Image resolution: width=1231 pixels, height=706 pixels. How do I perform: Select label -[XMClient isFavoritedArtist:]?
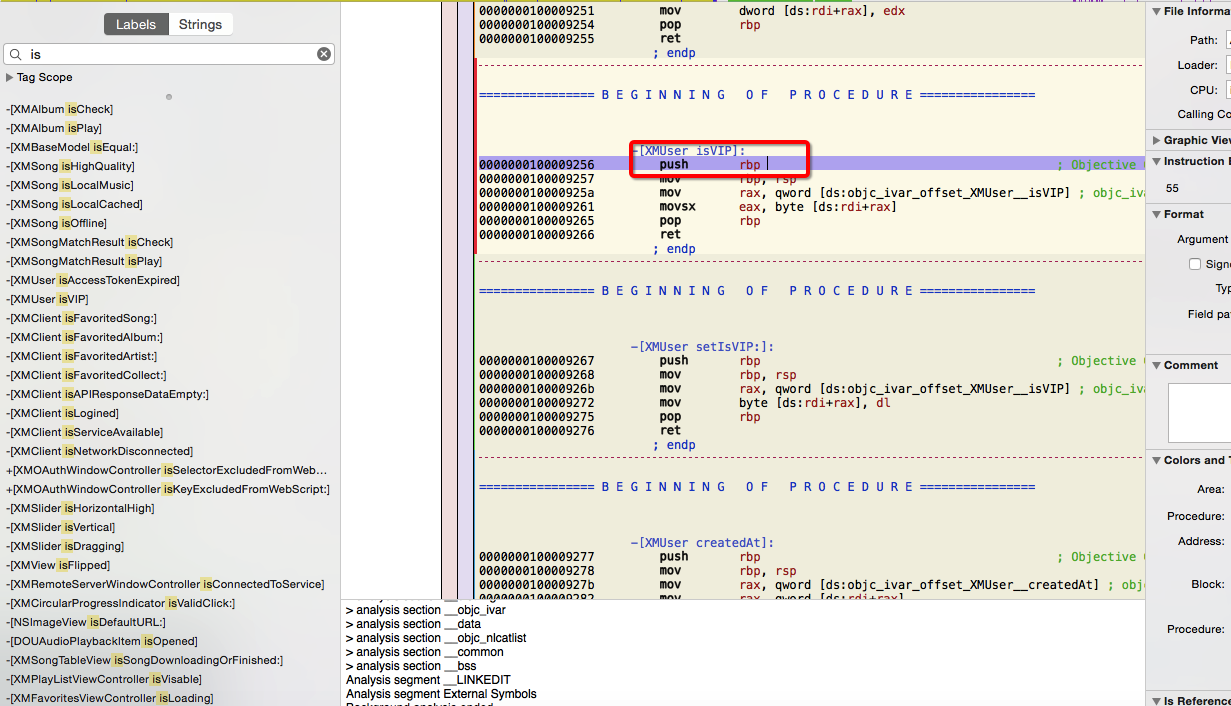coord(81,356)
